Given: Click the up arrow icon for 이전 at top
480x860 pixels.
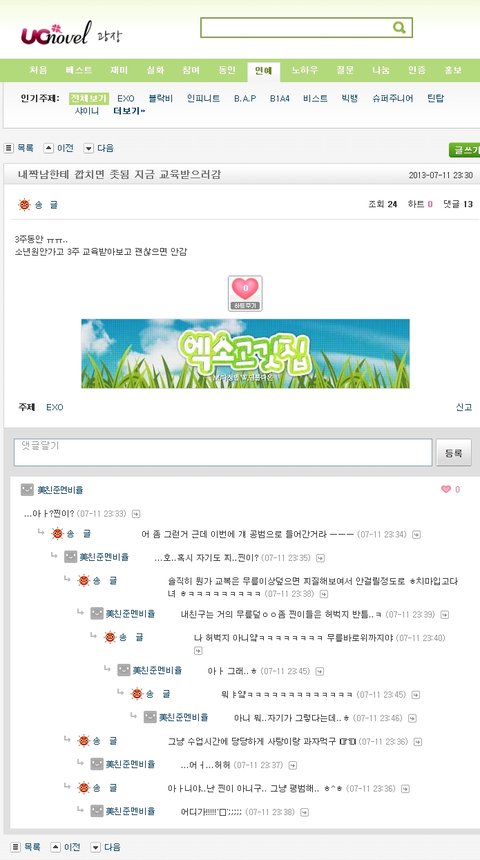Looking at the screenshot, I should pos(48,148).
